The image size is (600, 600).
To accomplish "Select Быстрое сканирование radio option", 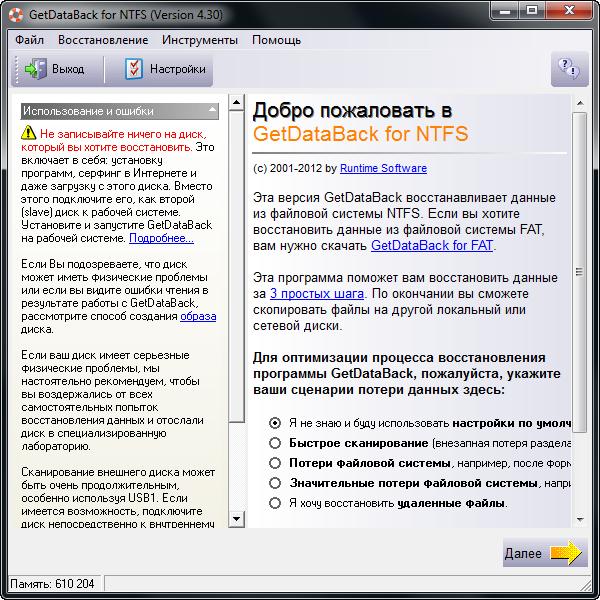I will [x=275, y=443].
